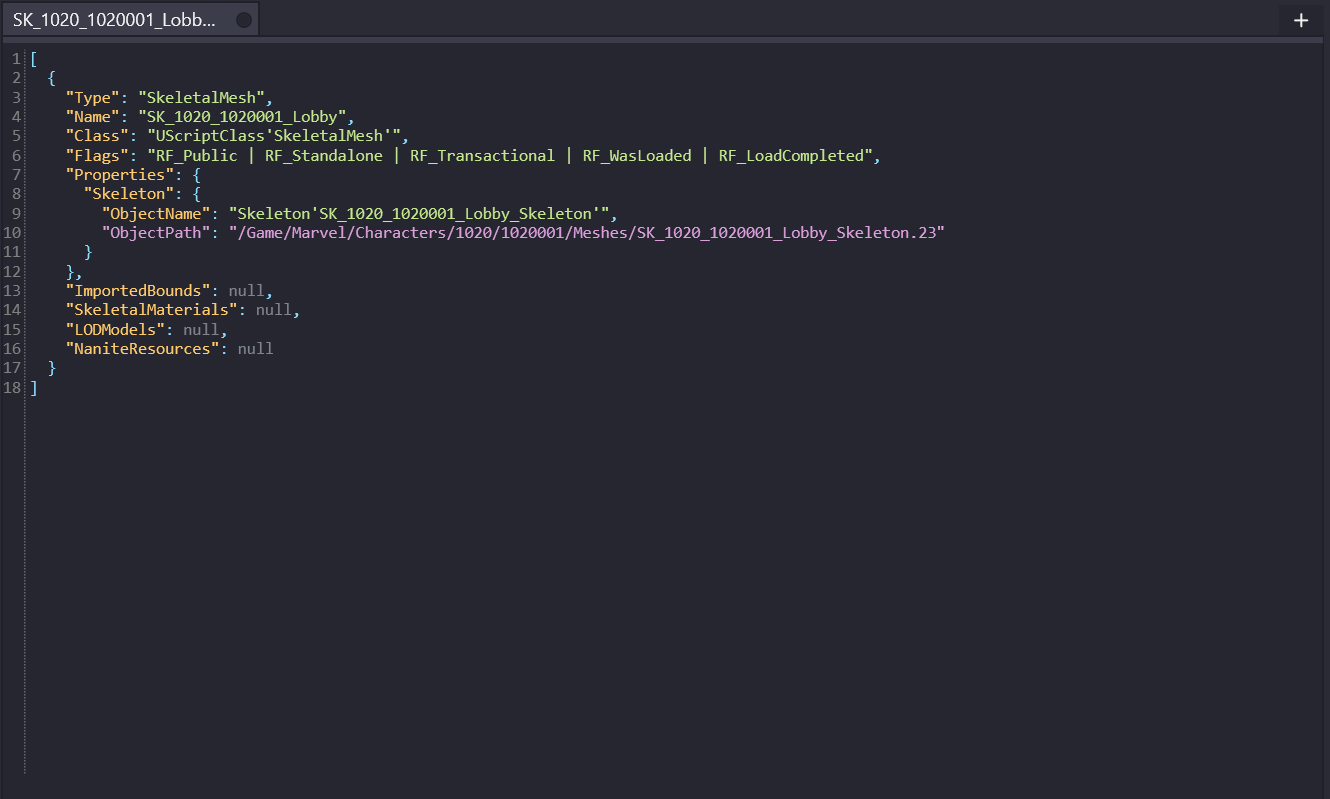Click the null value after NaniteResources

[x=256, y=349]
